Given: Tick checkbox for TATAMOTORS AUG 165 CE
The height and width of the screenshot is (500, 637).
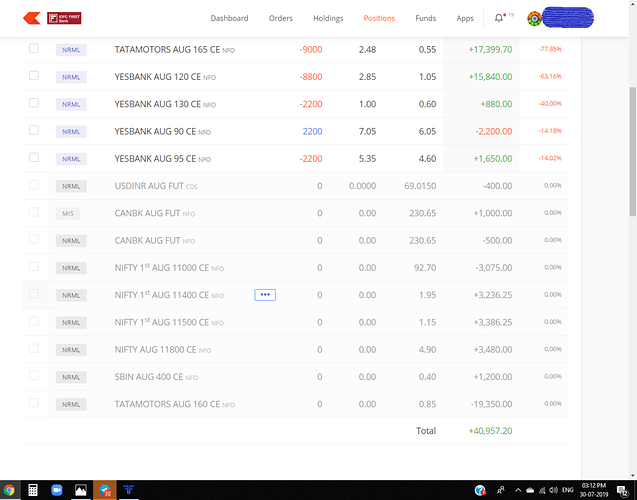Looking at the screenshot, I should pos(34,49).
